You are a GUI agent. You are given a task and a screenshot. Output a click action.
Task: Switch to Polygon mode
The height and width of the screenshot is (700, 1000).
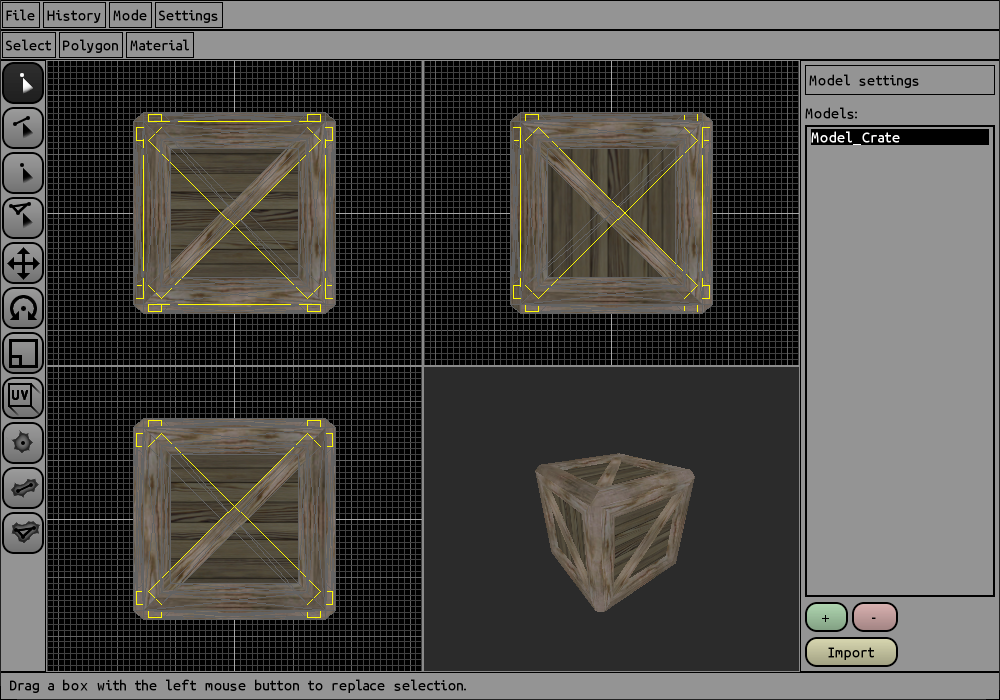(90, 45)
